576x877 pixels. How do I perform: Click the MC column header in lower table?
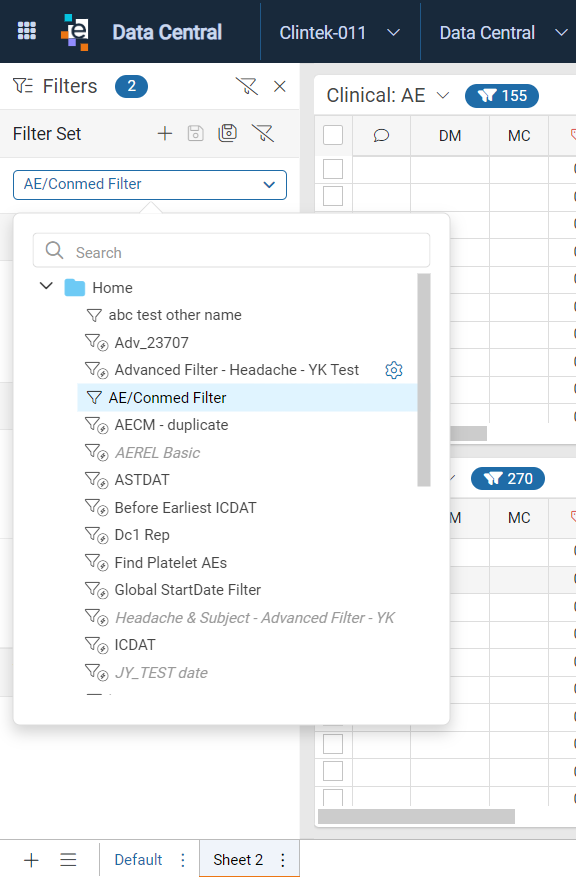coord(519,518)
